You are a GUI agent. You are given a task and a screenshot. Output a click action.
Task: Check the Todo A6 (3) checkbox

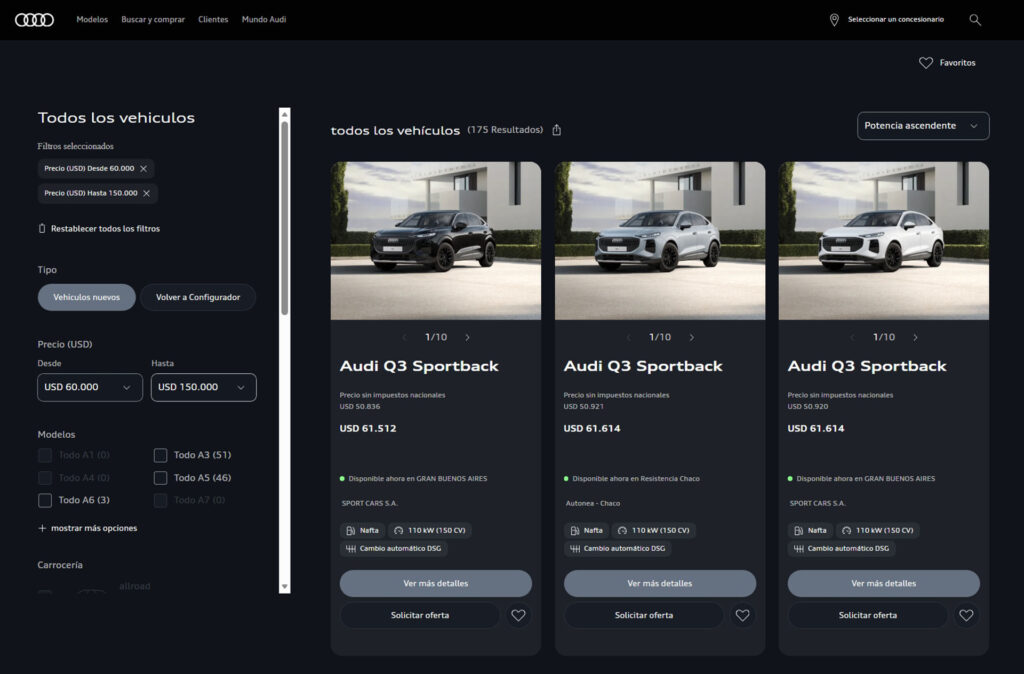(44, 500)
